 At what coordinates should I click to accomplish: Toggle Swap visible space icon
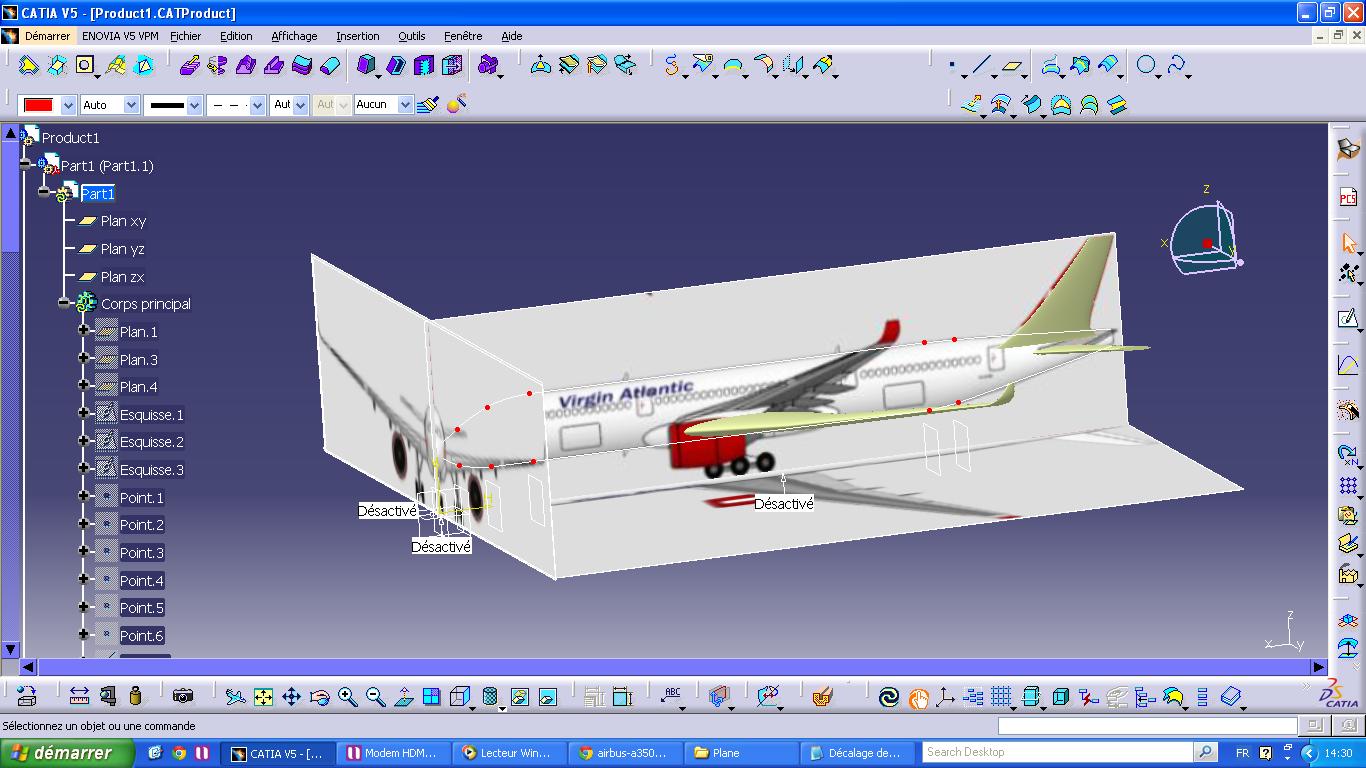click(547, 697)
